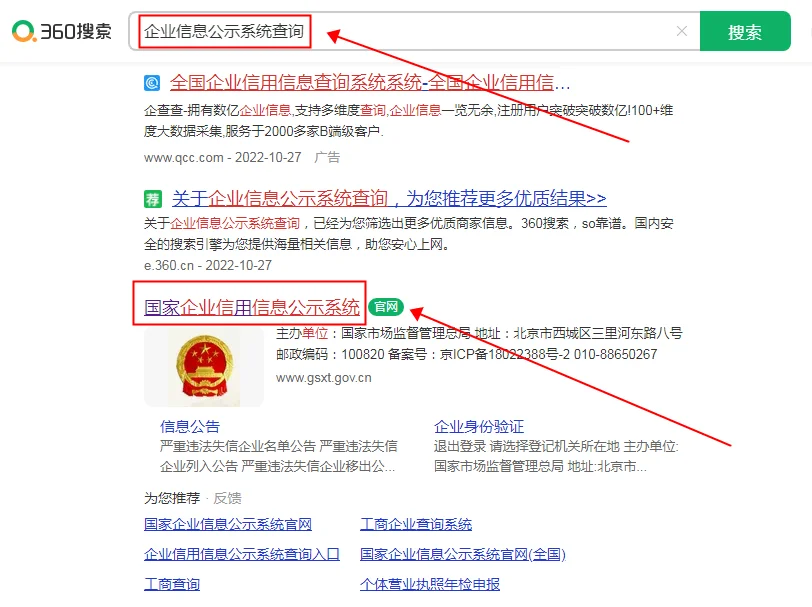
Task: Open 个体营业执照年检申报 suggestion
Action: pos(430,584)
